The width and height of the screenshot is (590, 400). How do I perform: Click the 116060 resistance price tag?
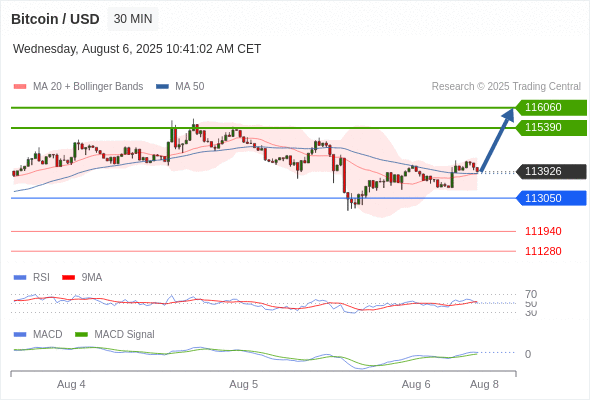(551, 108)
